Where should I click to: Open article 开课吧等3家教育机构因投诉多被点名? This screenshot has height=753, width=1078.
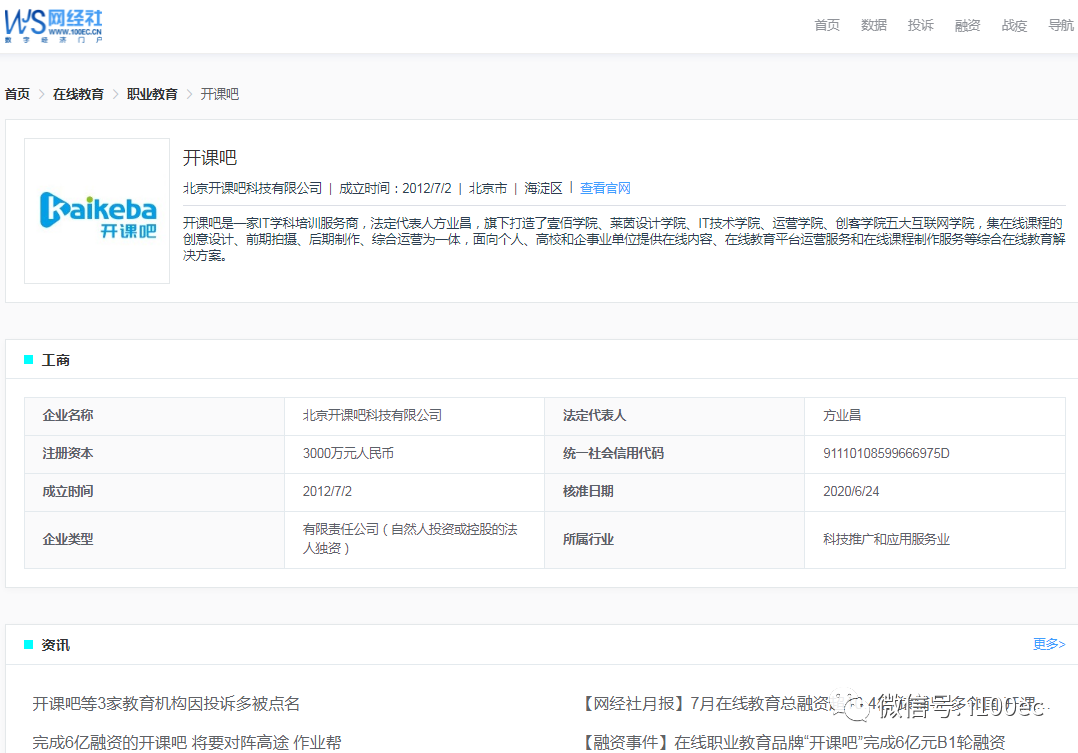(x=166, y=704)
